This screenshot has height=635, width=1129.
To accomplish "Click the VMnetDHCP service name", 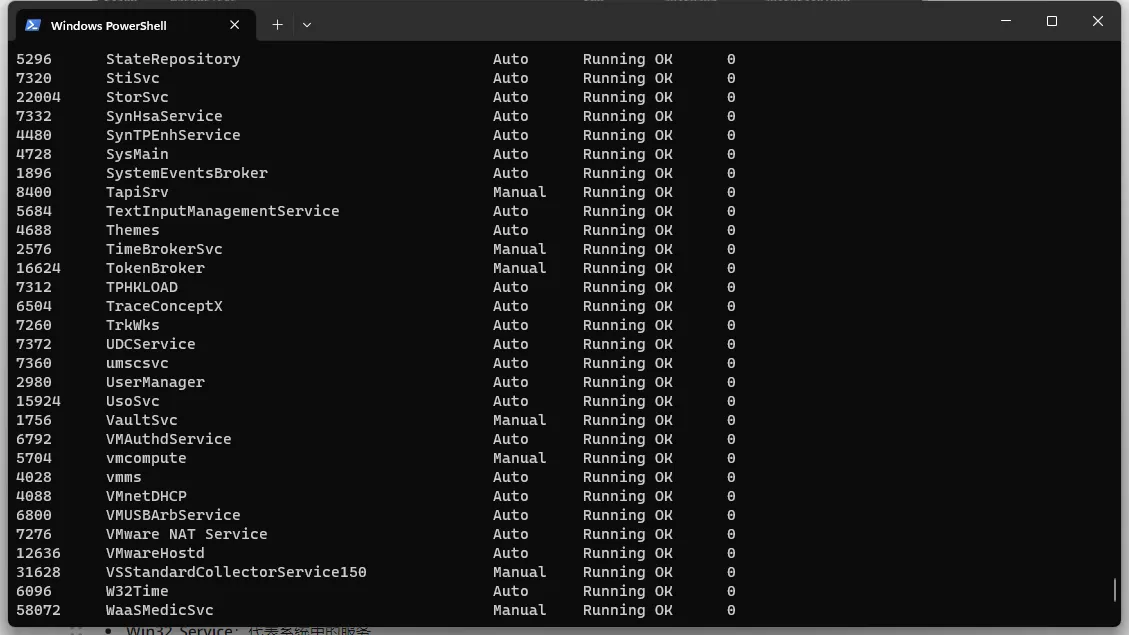I will [x=146, y=496].
